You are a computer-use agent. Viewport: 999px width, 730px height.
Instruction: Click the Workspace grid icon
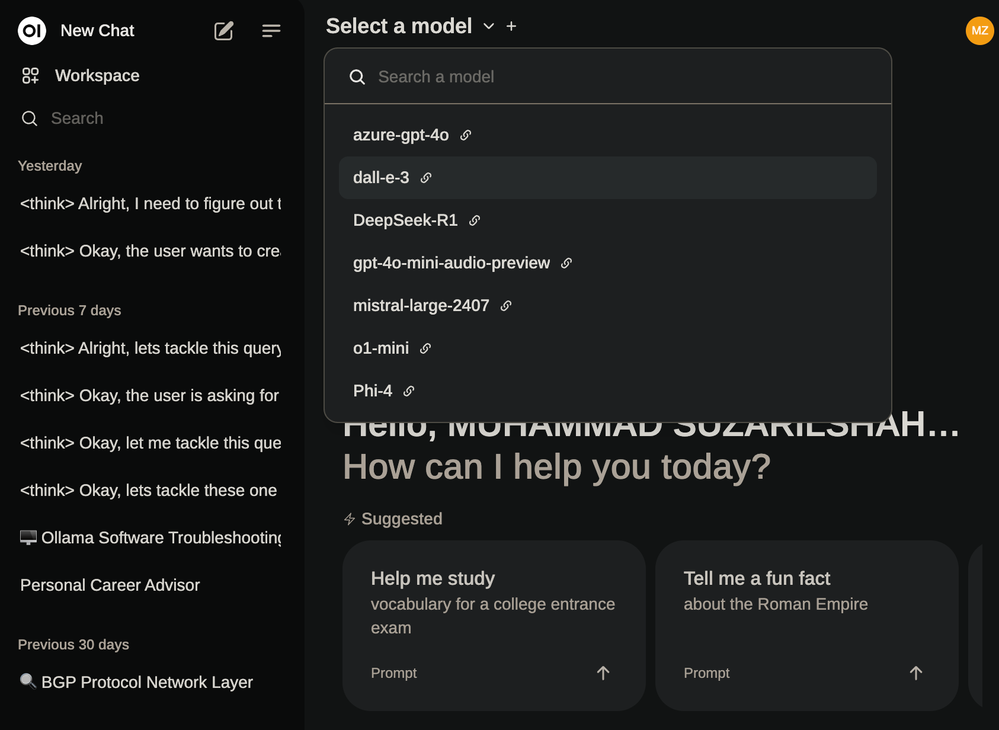pyautogui.click(x=31, y=76)
